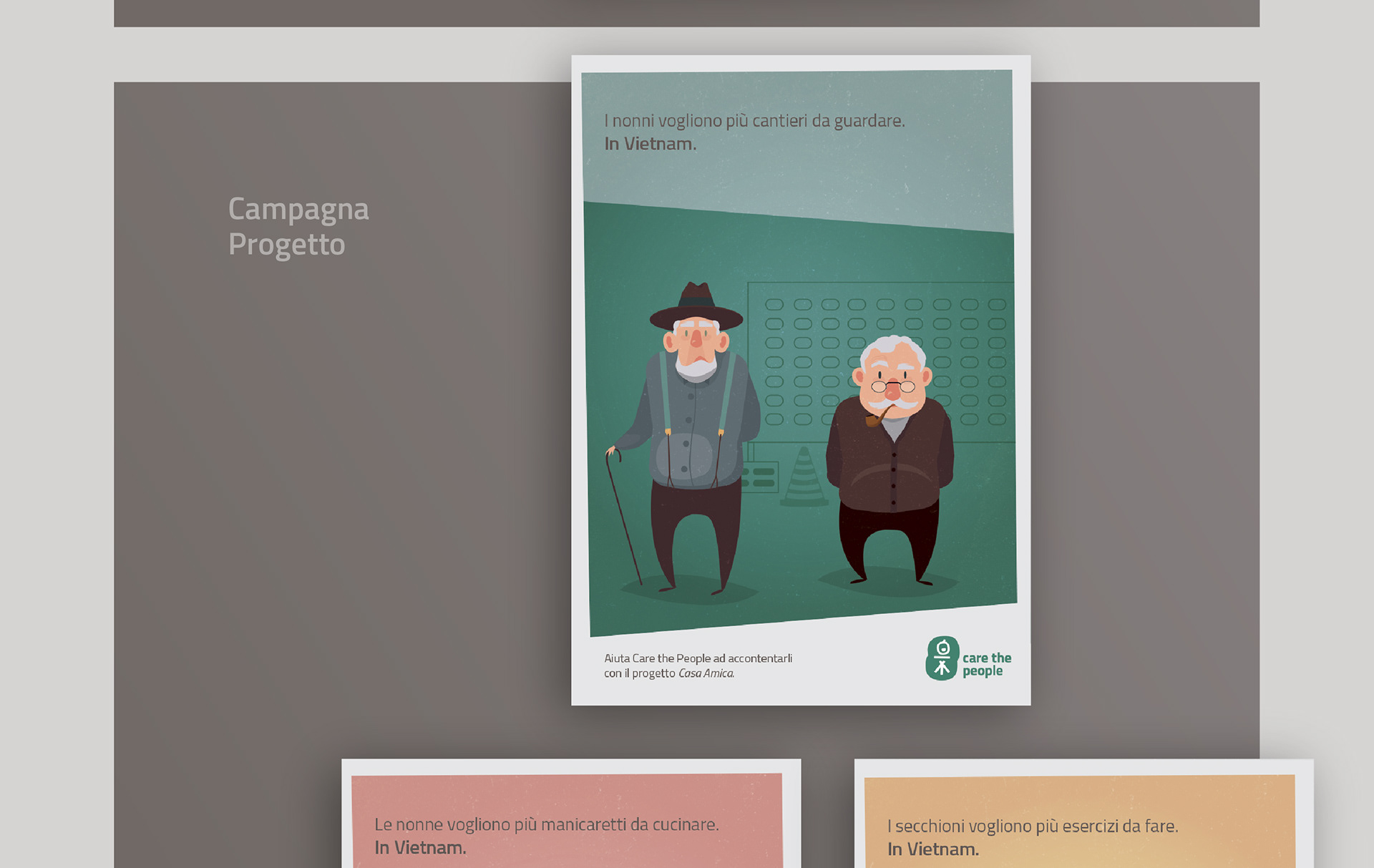Click the round glasses on grandpa

(x=892, y=387)
